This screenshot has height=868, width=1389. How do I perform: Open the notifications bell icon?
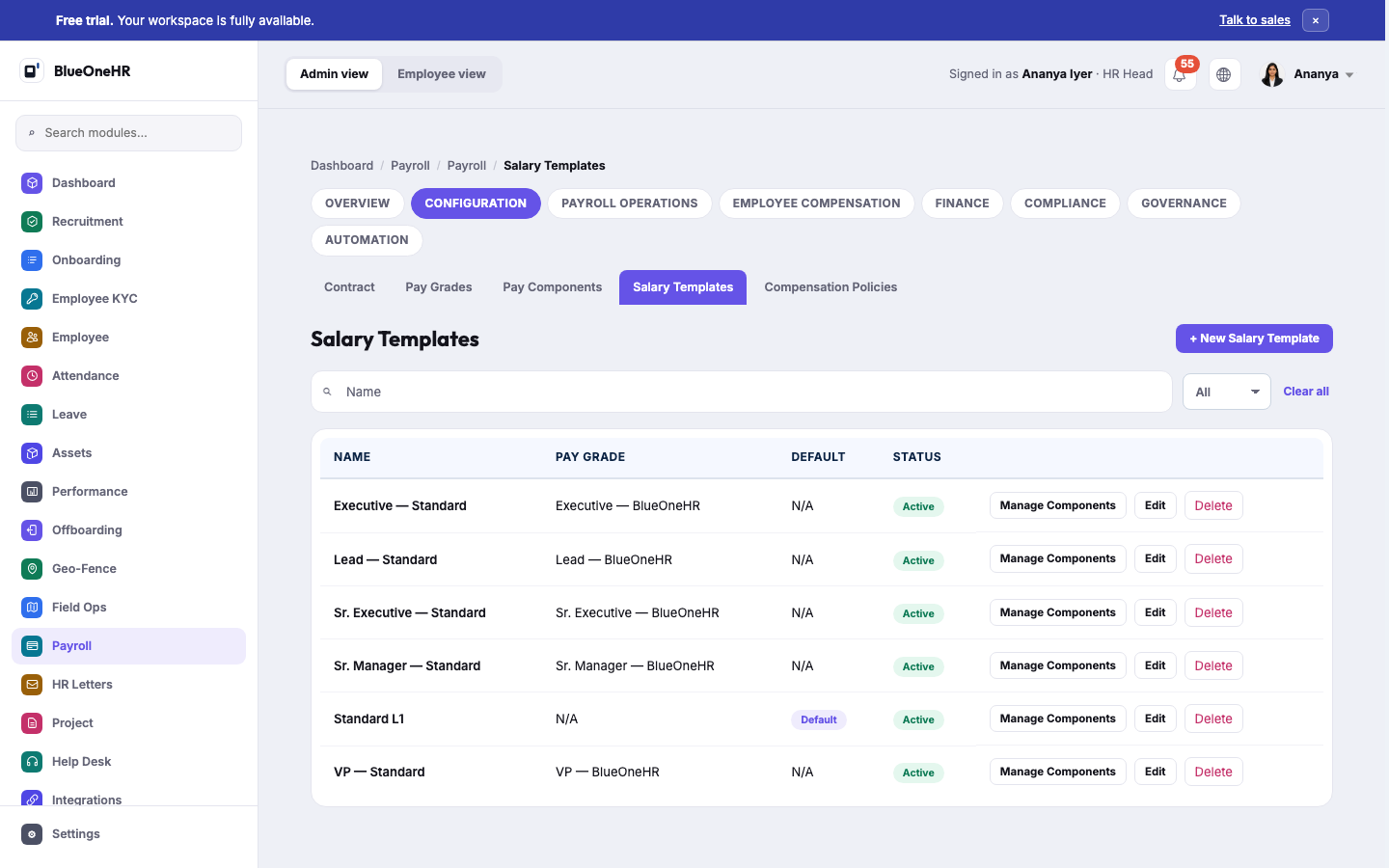tap(1180, 74)
